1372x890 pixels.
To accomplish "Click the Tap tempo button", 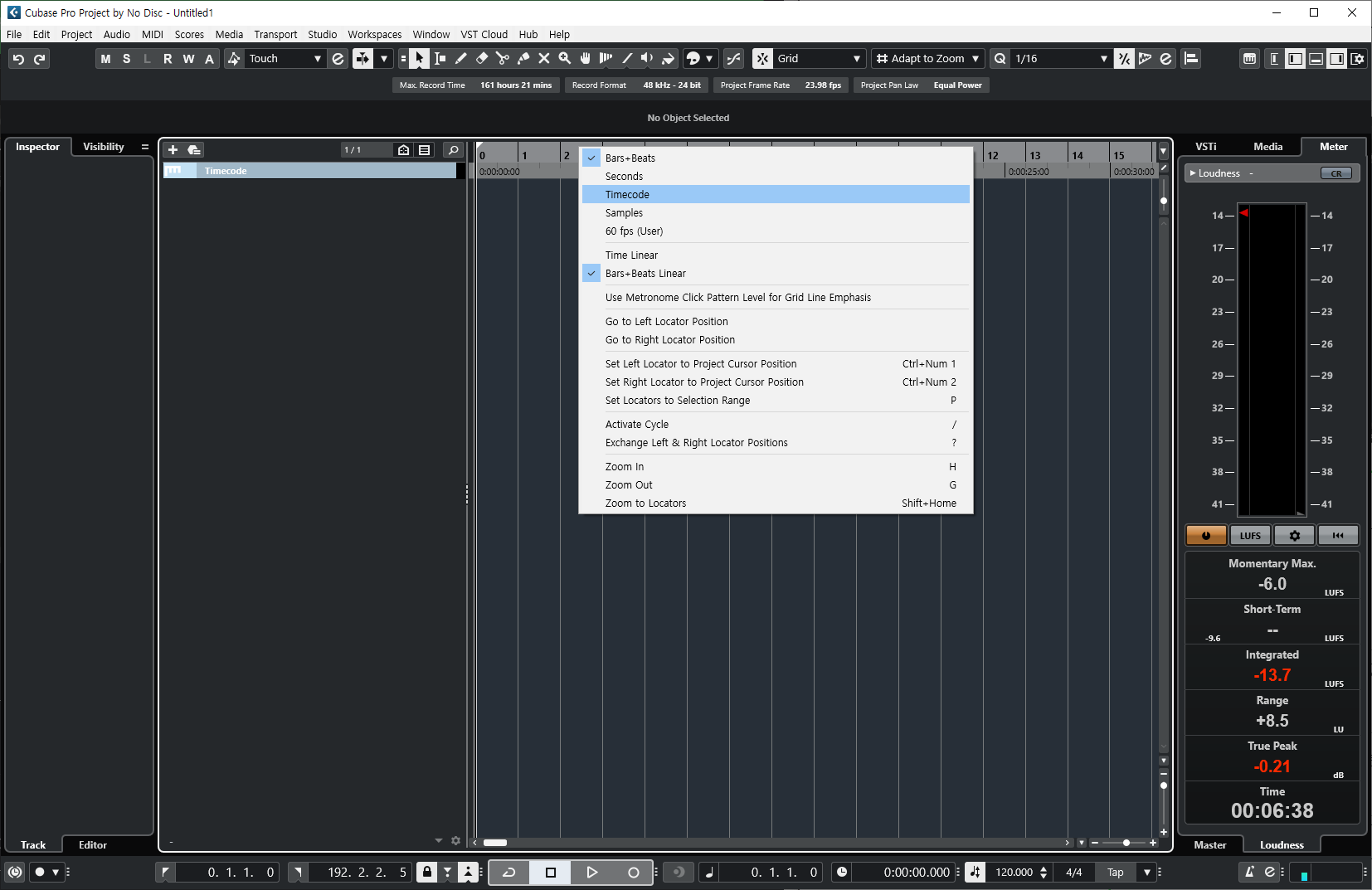I will click(1116, 873).
